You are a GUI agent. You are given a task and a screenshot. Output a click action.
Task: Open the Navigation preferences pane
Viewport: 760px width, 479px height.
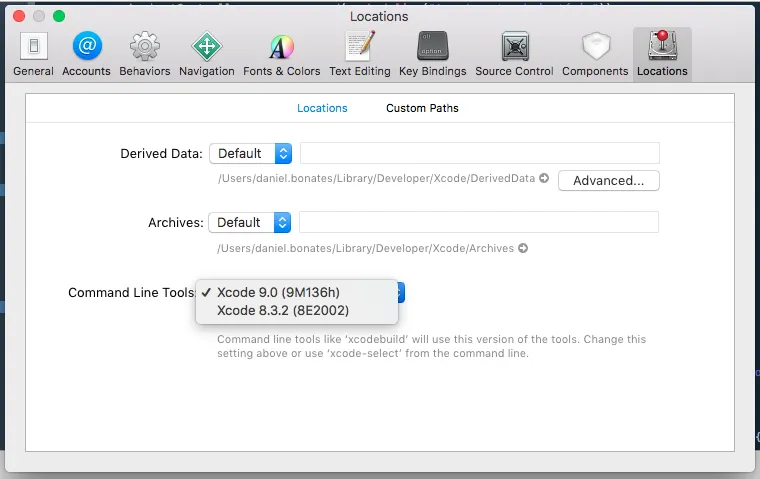point(206,54)
